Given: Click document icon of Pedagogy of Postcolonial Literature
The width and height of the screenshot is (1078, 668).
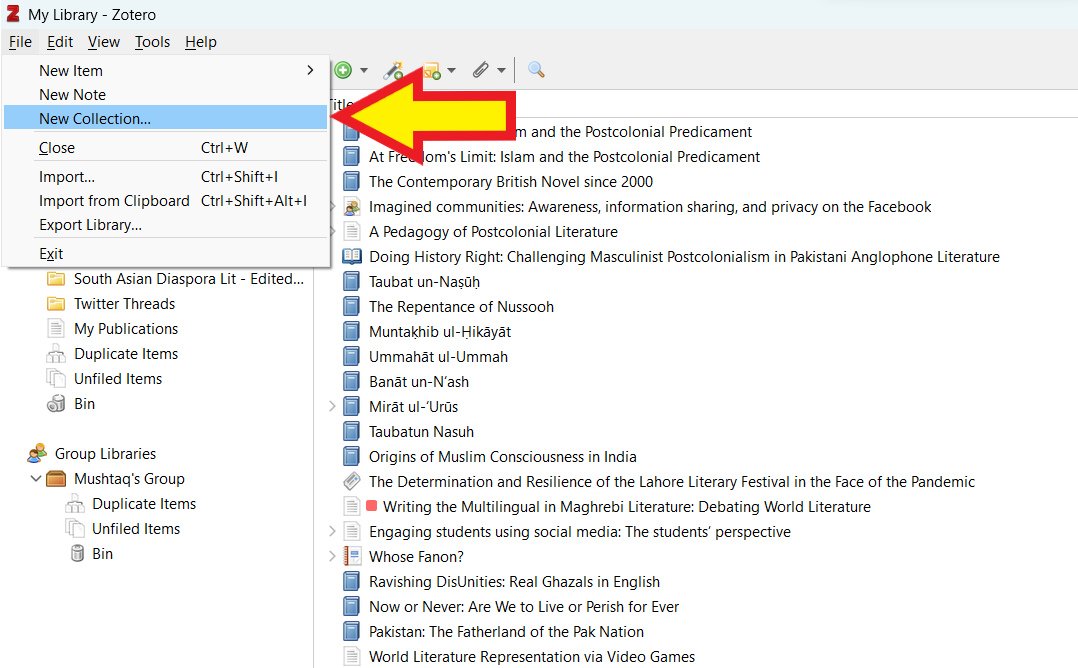Looking at the screenshot, I should (351, 232).
